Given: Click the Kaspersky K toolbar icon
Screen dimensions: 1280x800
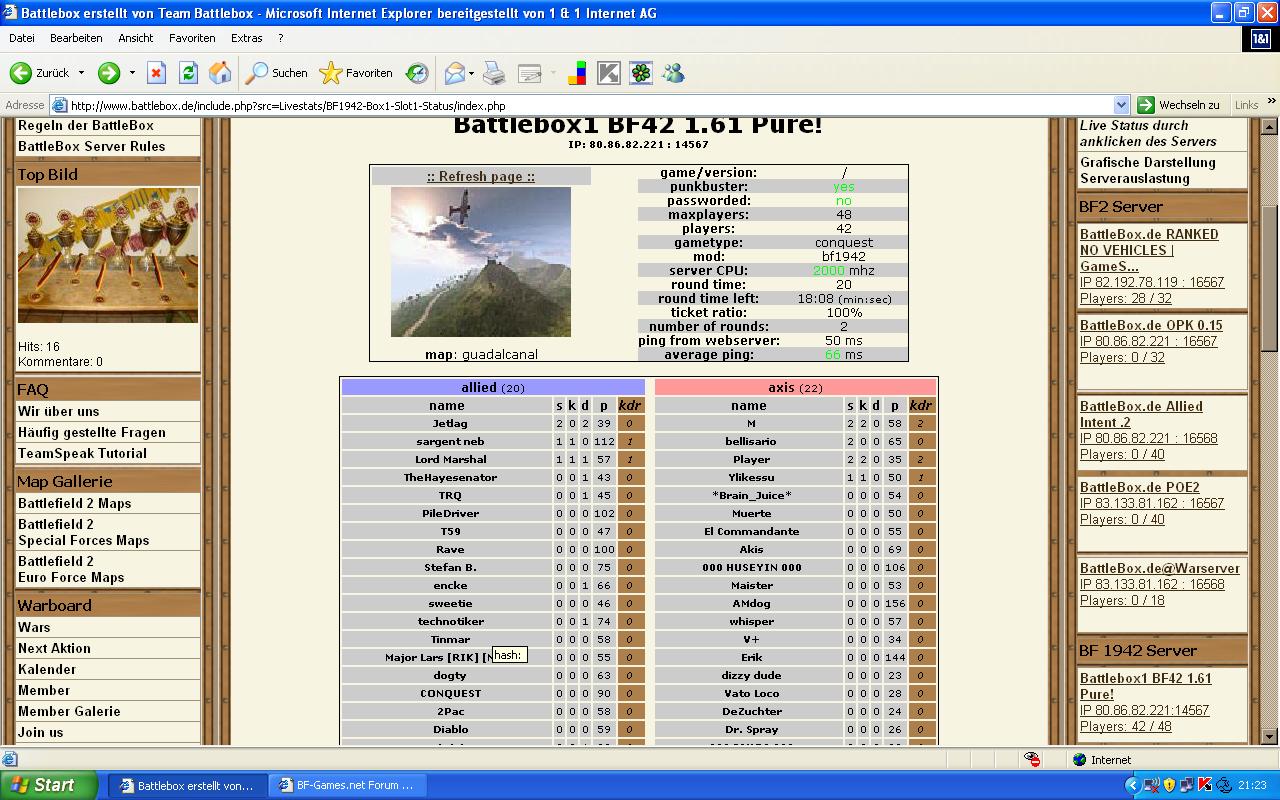Looking at the screenshot, I should coord(609,73).
